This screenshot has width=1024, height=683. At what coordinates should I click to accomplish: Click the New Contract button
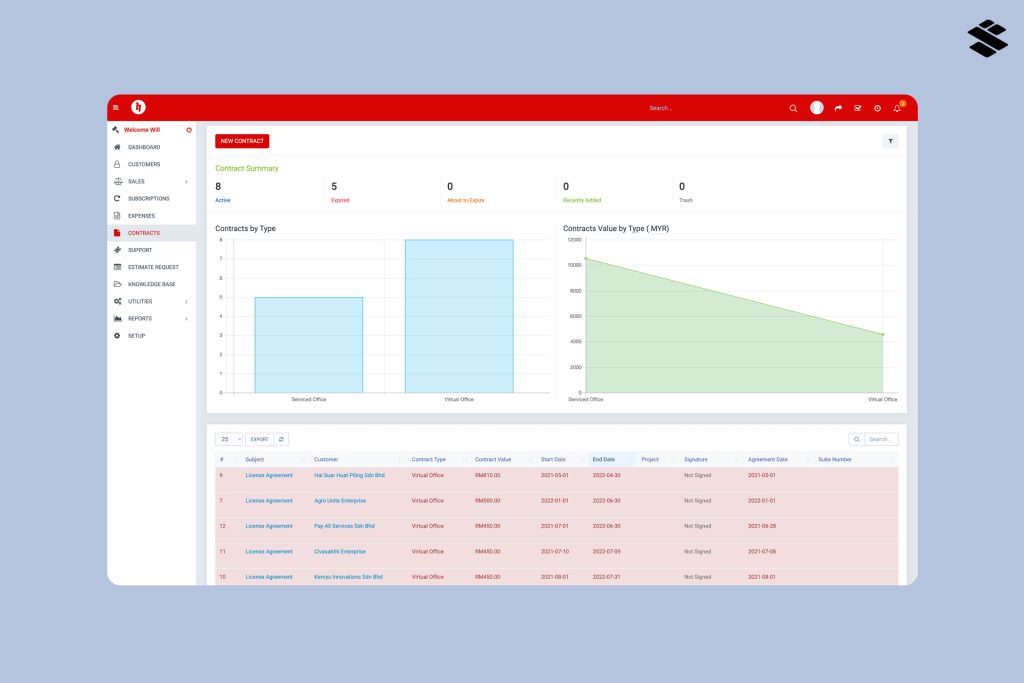pos(242,141)
